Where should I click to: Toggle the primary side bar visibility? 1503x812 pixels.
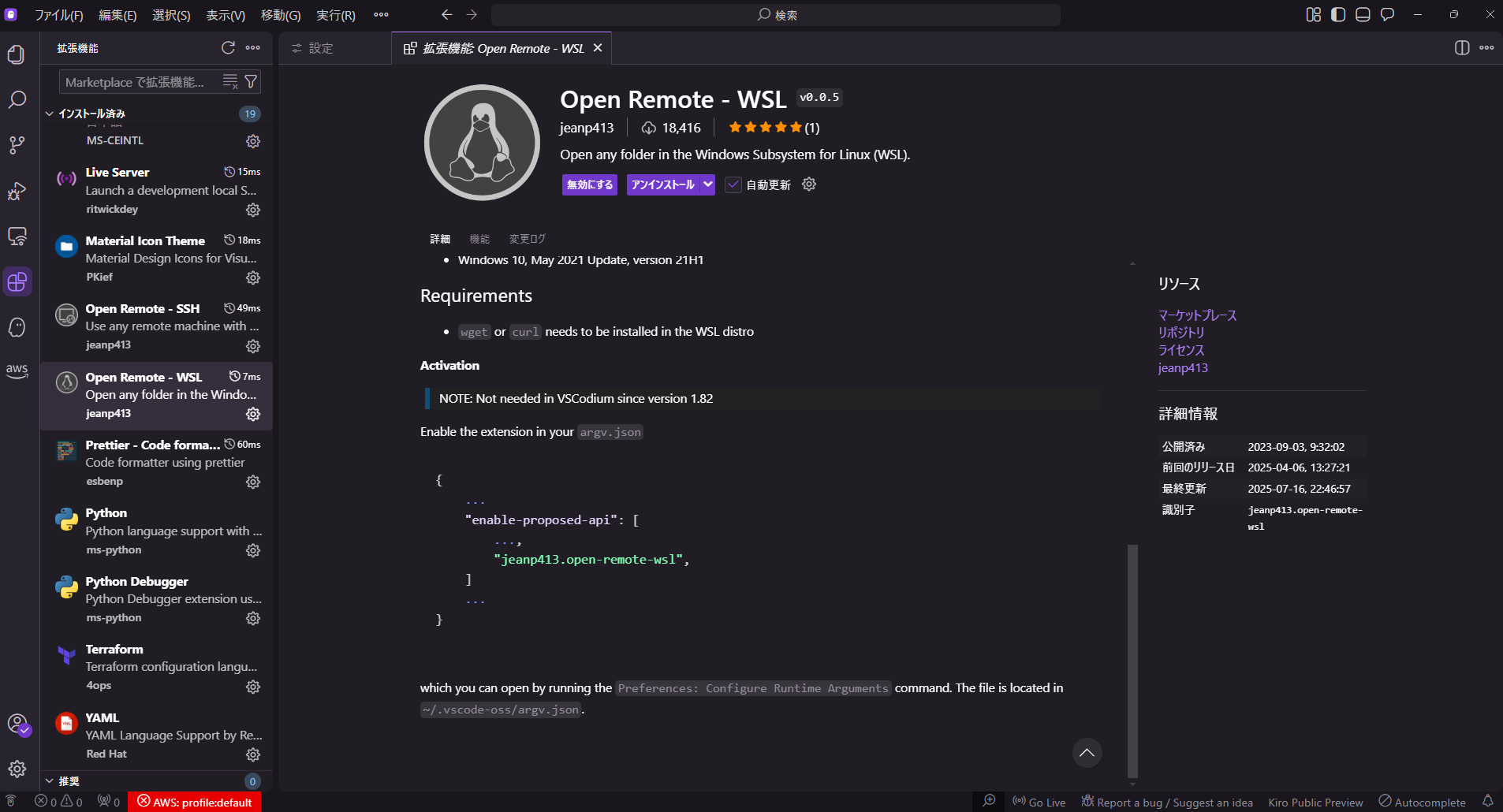point(1338,14)
